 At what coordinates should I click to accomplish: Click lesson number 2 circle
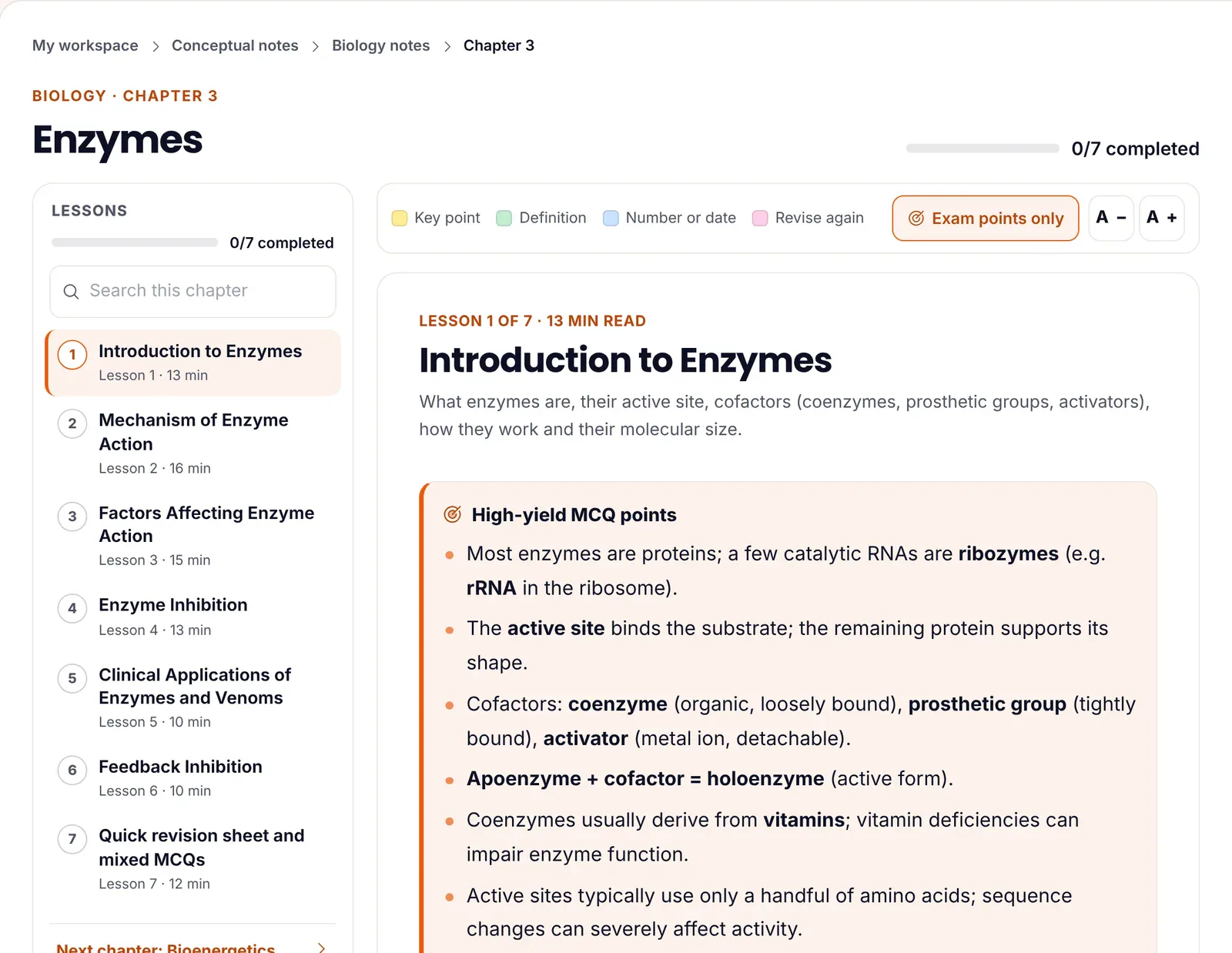click(72, 423)
